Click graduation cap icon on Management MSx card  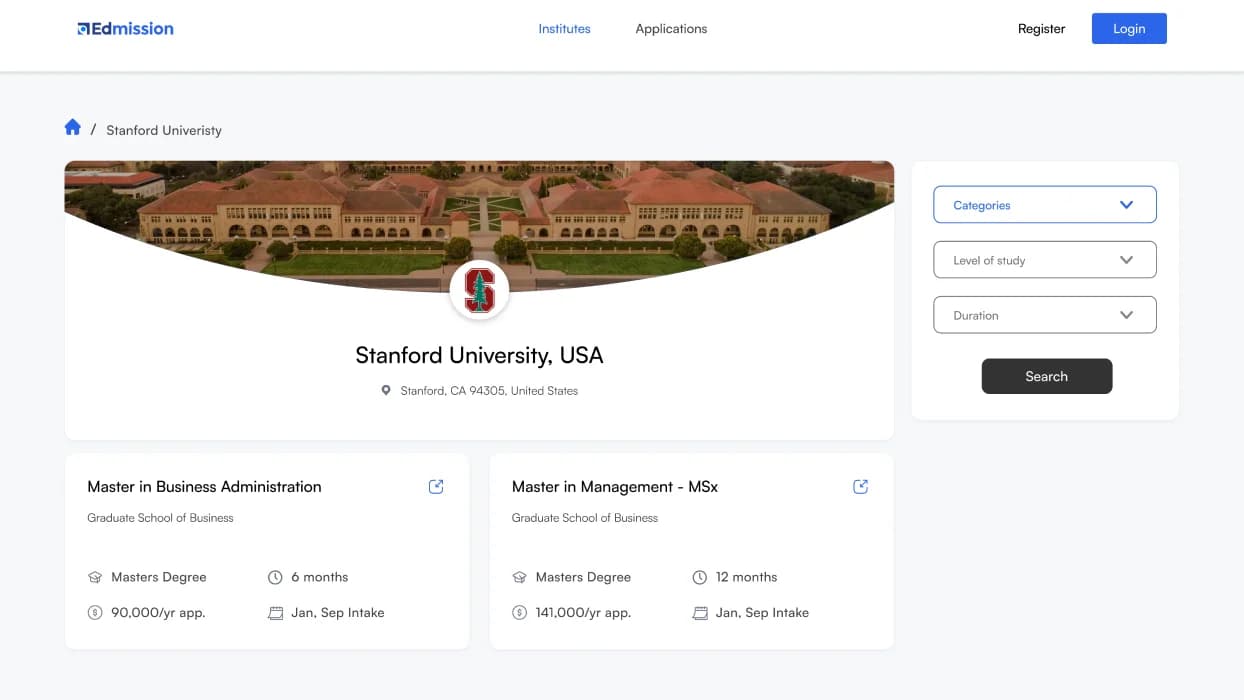[x=519, y=577]
